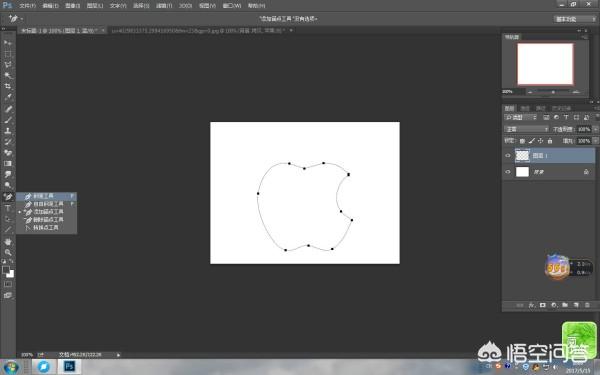Open the 文件(F) menu

(27, 6)
